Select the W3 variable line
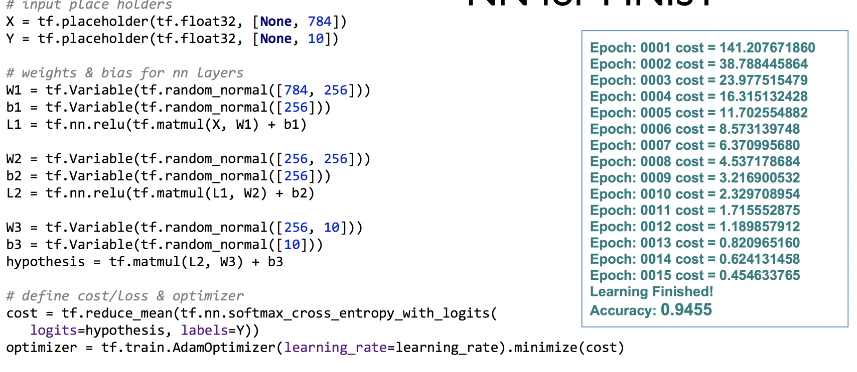The height and width of the screenshot is (372, 857). coord(185,227)
